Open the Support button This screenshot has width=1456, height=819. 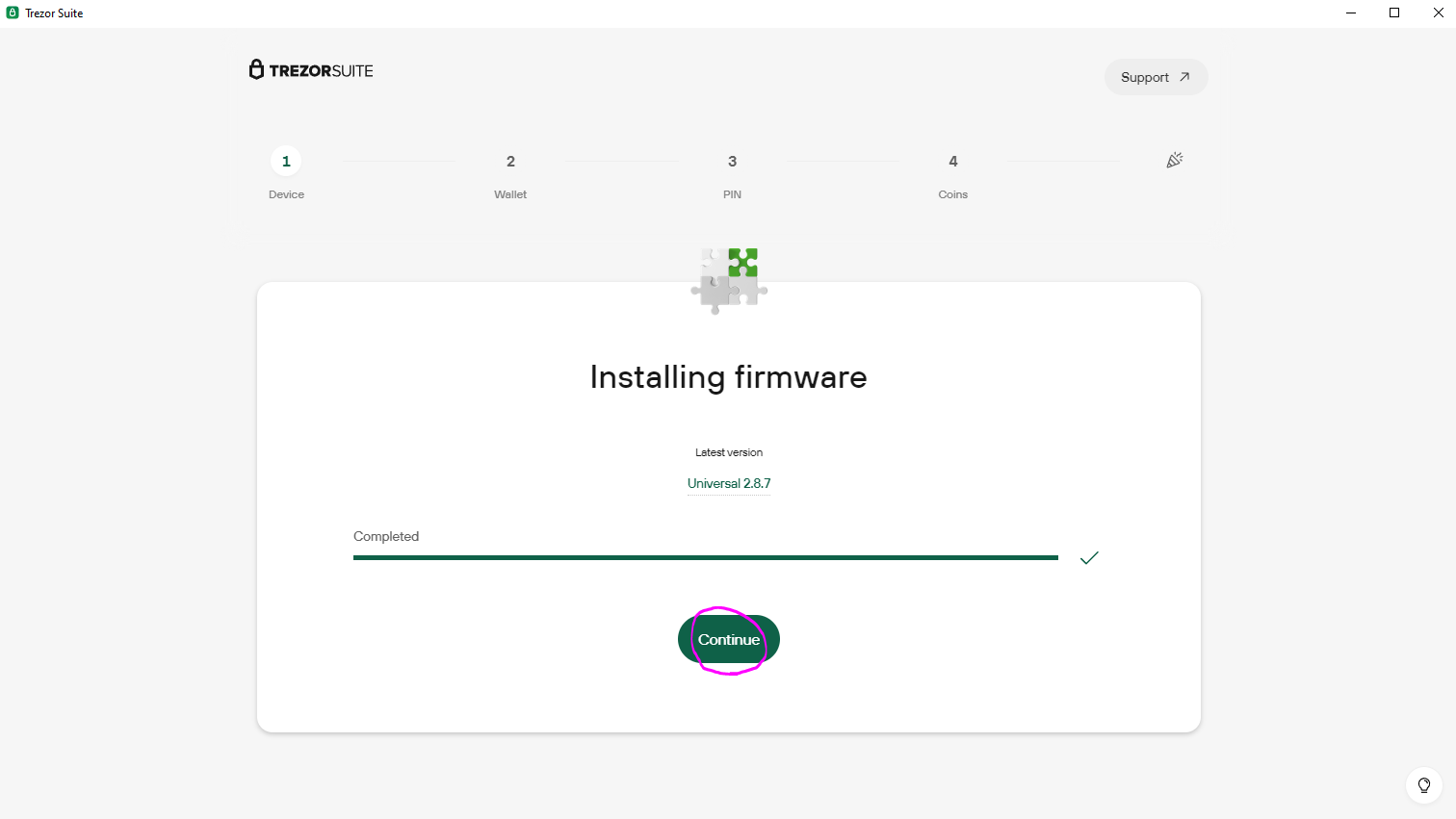pos(1155,77)
